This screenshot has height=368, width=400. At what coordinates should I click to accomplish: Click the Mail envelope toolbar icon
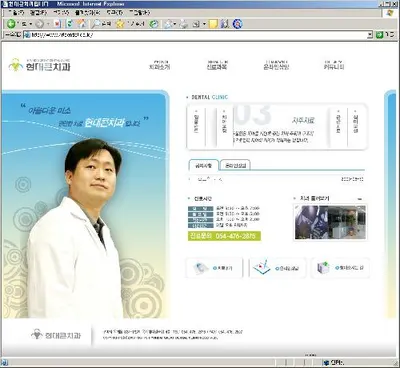click(x=169, y=24)
